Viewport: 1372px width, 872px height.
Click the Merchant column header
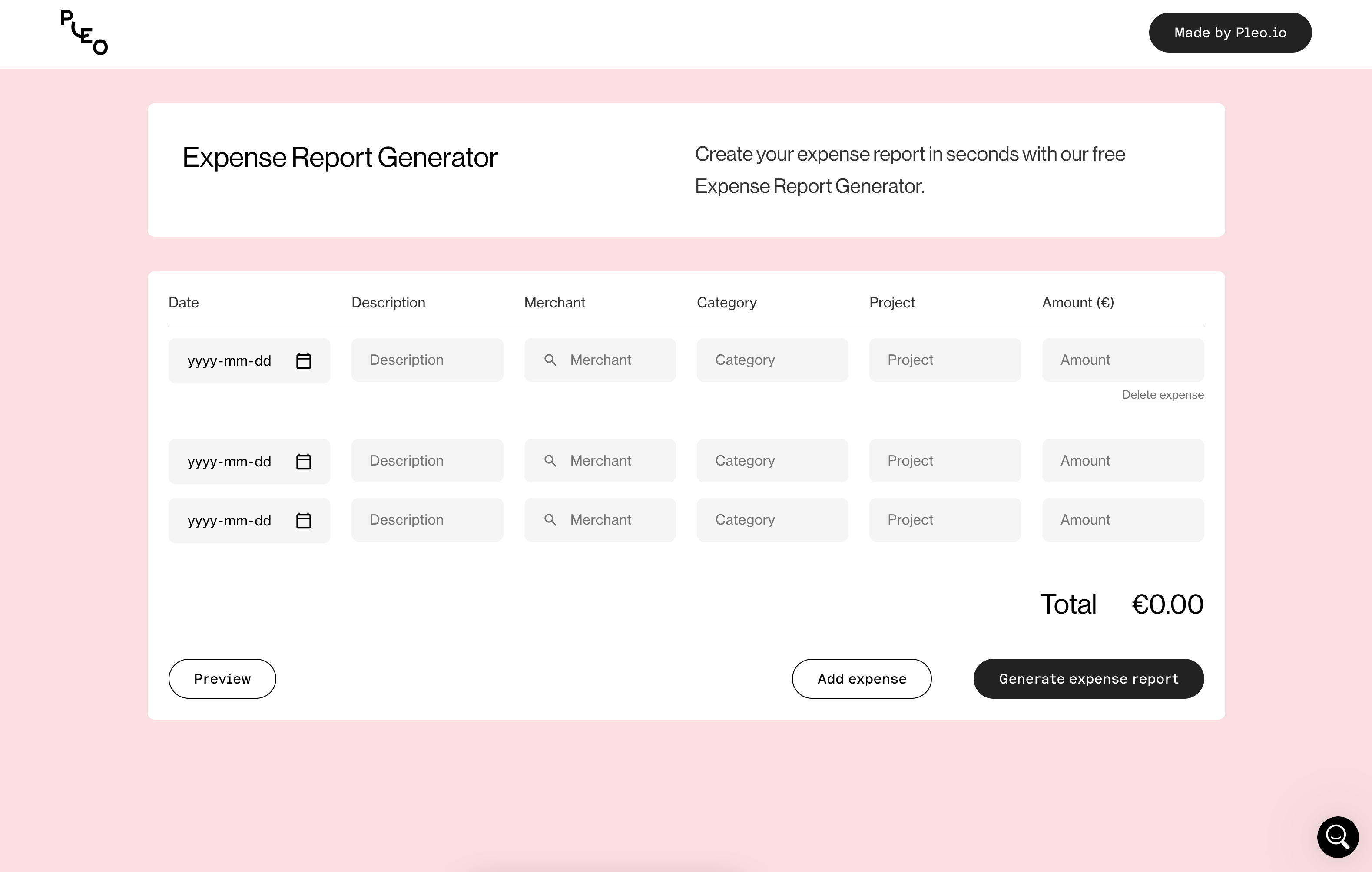click(554, 302)
